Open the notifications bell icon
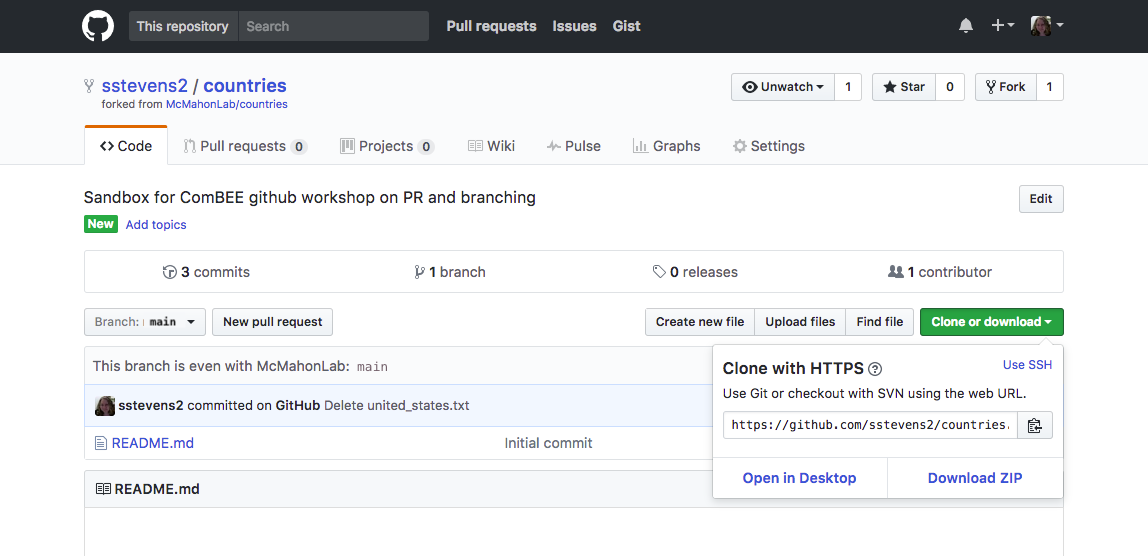Image resolution: width=1148 pixels, height=556 pixels. [966, 26]
